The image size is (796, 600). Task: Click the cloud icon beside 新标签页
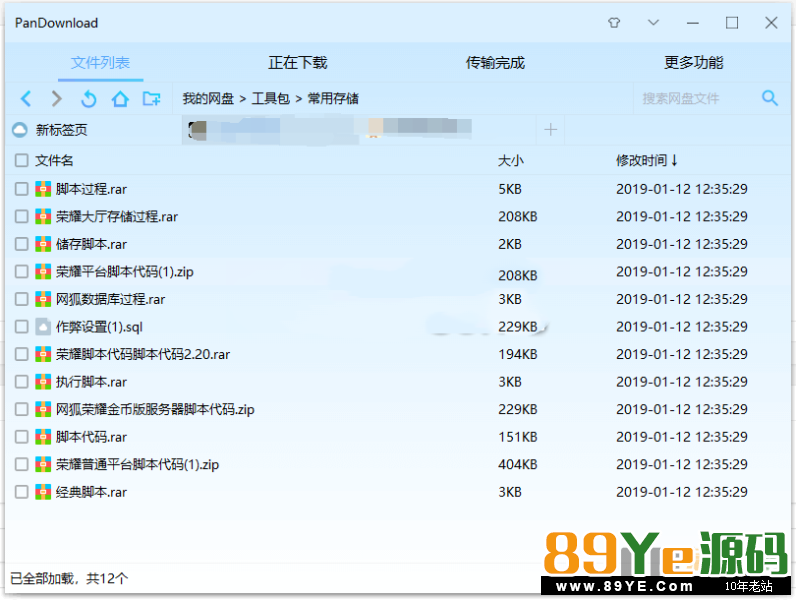coord(20,130)
